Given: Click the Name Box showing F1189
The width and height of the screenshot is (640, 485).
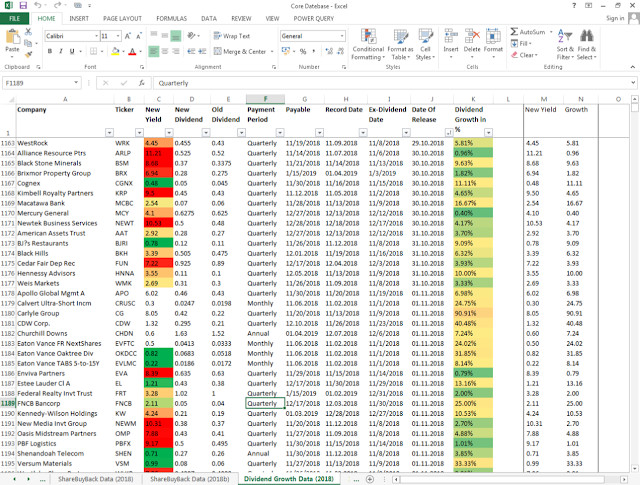Looking at the screenshot, I should click(x=41, y=83).
